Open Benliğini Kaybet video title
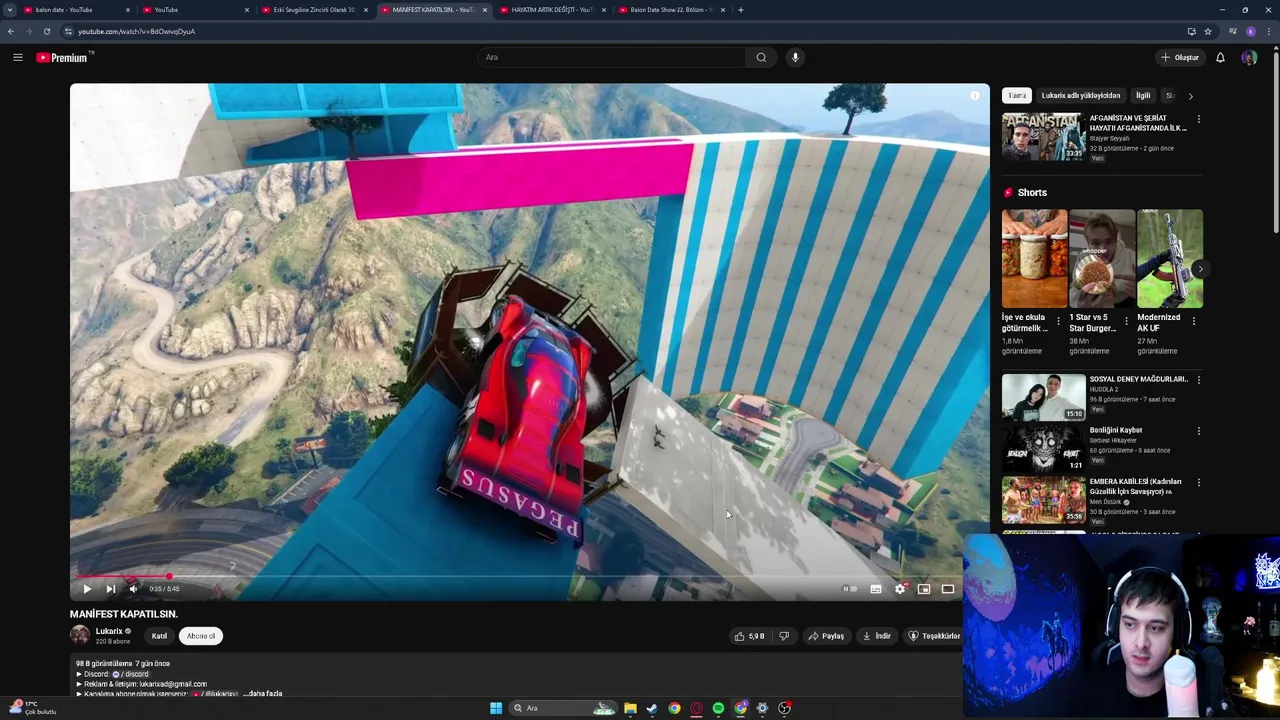The image size is (1280, 720). pyautogui.click(x=1116, y=430)
